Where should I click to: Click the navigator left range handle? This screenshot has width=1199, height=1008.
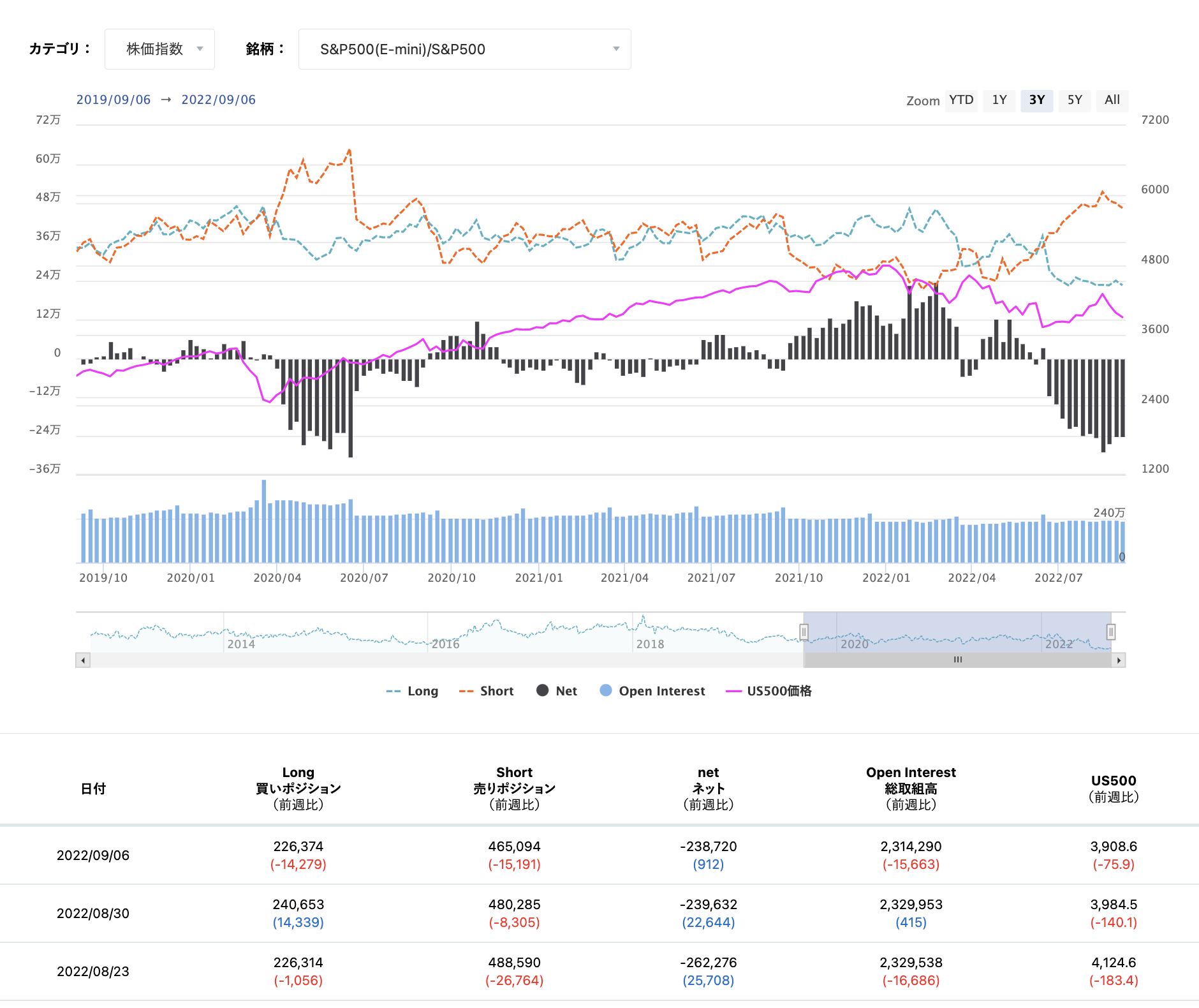804,632
